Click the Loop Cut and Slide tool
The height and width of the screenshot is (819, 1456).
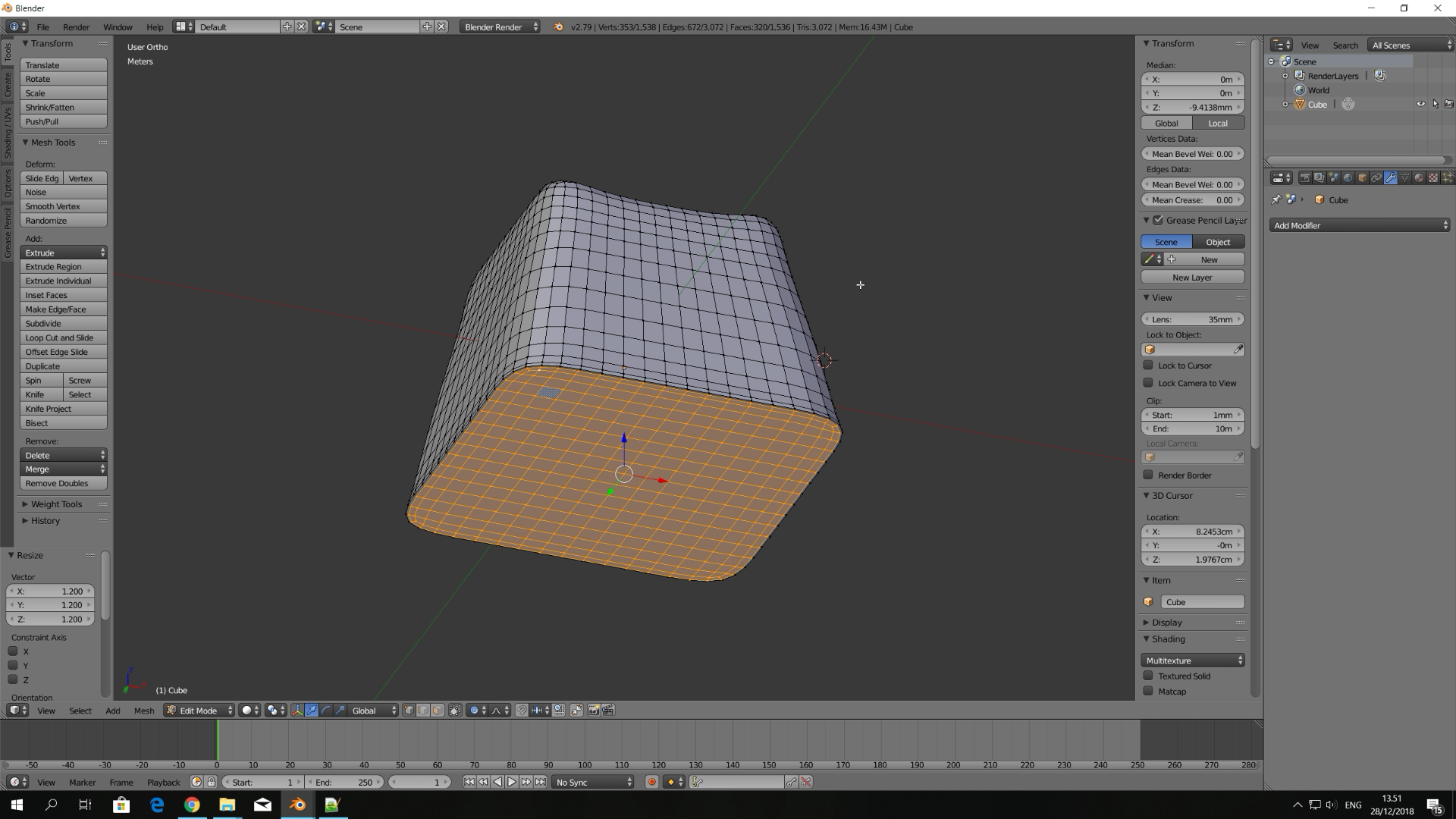point(59,338)
